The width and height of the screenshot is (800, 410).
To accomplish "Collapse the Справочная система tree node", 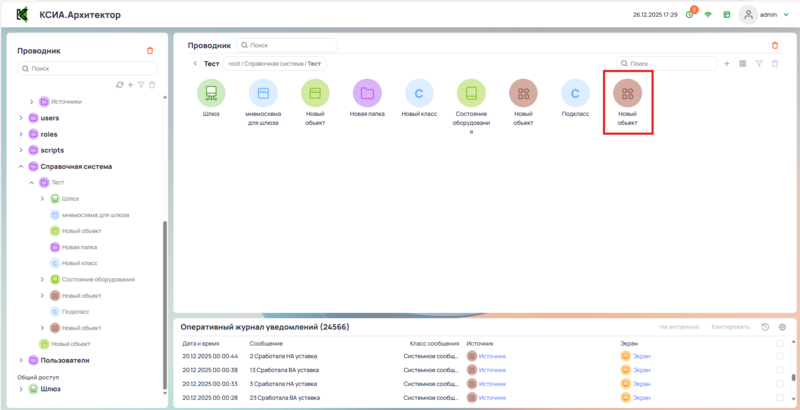I will (21, 167).
